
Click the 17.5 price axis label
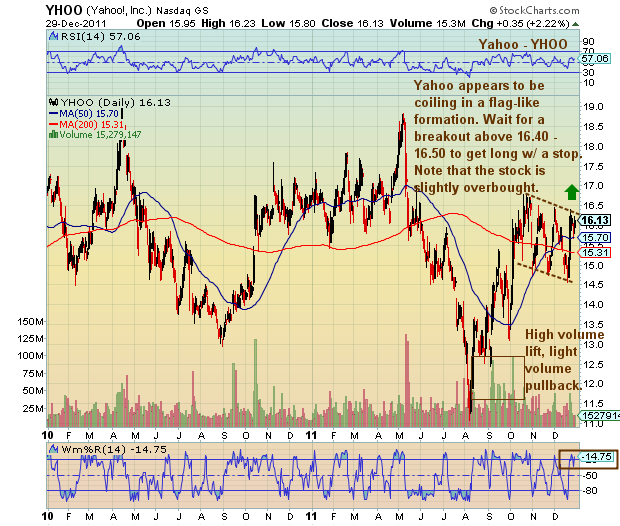[x=594, y=166]
